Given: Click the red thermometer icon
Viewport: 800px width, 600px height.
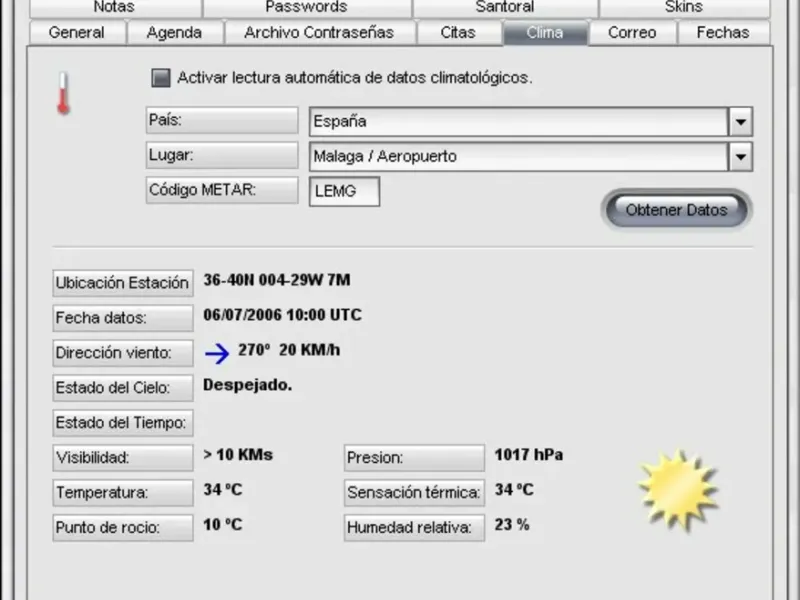Looking at the screenshot, I should 63,93.
